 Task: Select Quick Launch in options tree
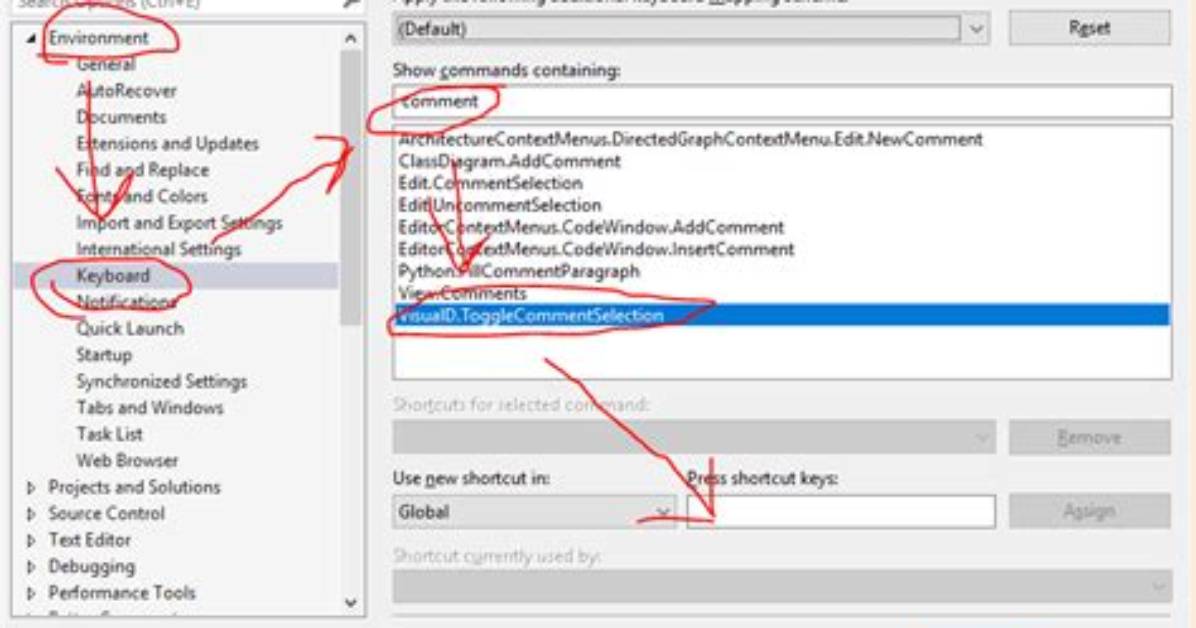tap(130, 329)
